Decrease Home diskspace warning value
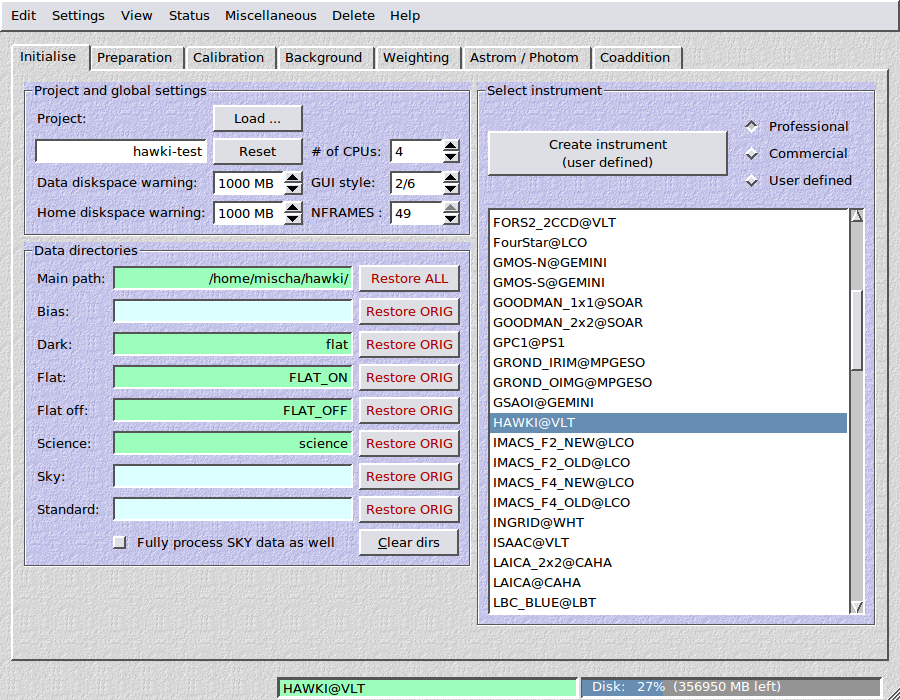The width and height of the screenshot is (900, 700). coord(293,219)
